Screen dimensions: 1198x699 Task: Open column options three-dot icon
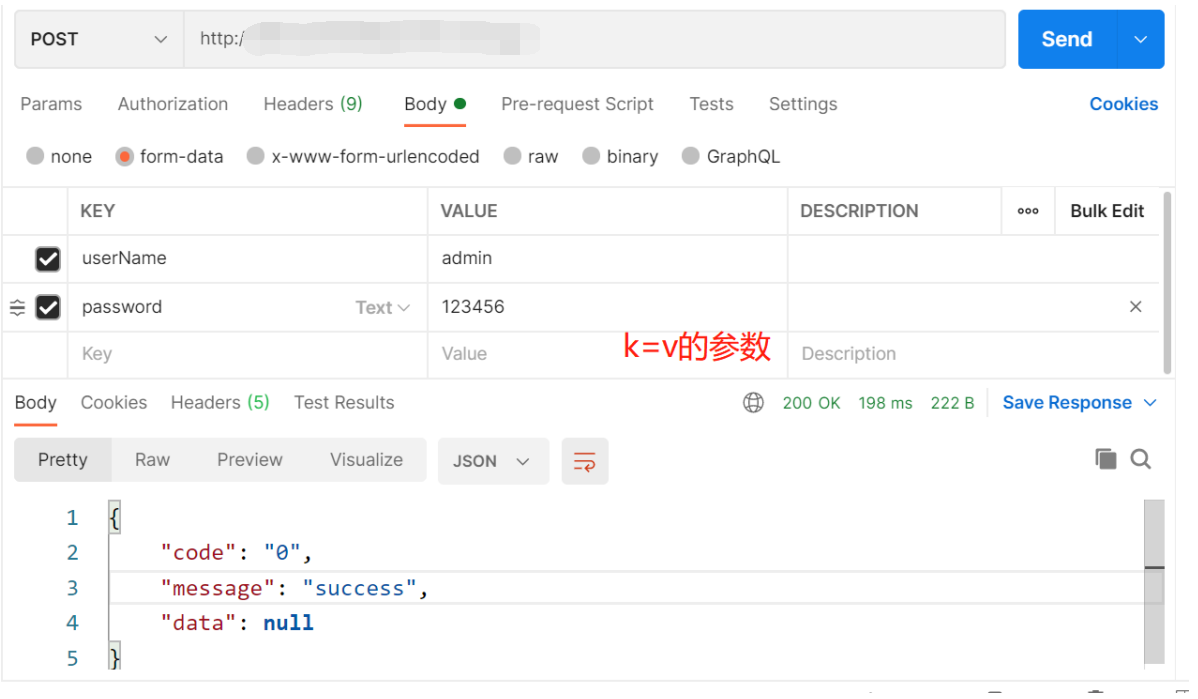click(x=1028, y=211)
